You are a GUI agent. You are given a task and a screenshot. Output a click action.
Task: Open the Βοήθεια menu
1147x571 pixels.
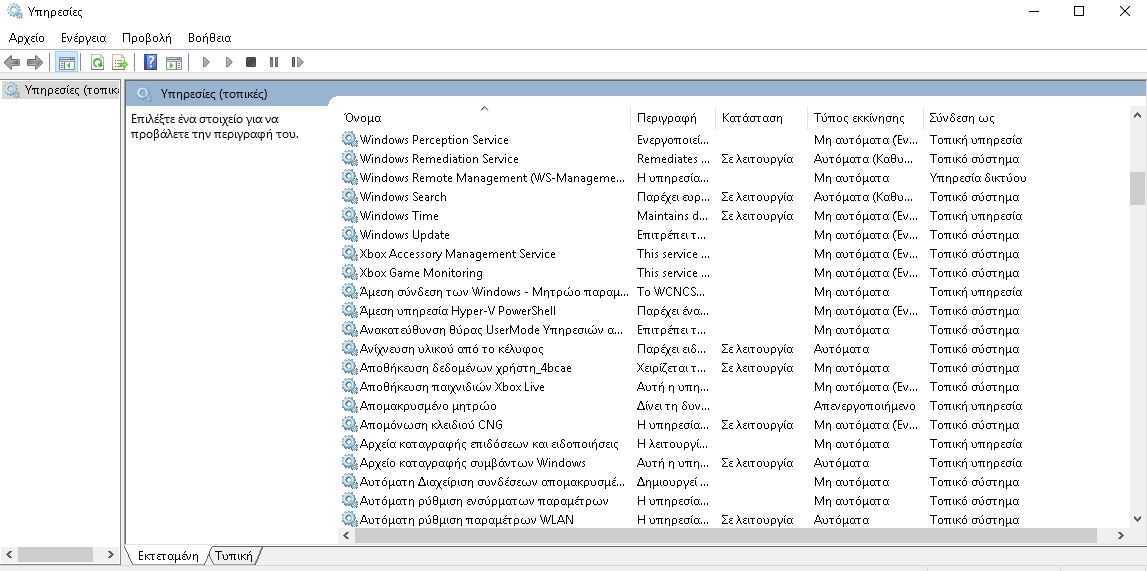point(209,38)
